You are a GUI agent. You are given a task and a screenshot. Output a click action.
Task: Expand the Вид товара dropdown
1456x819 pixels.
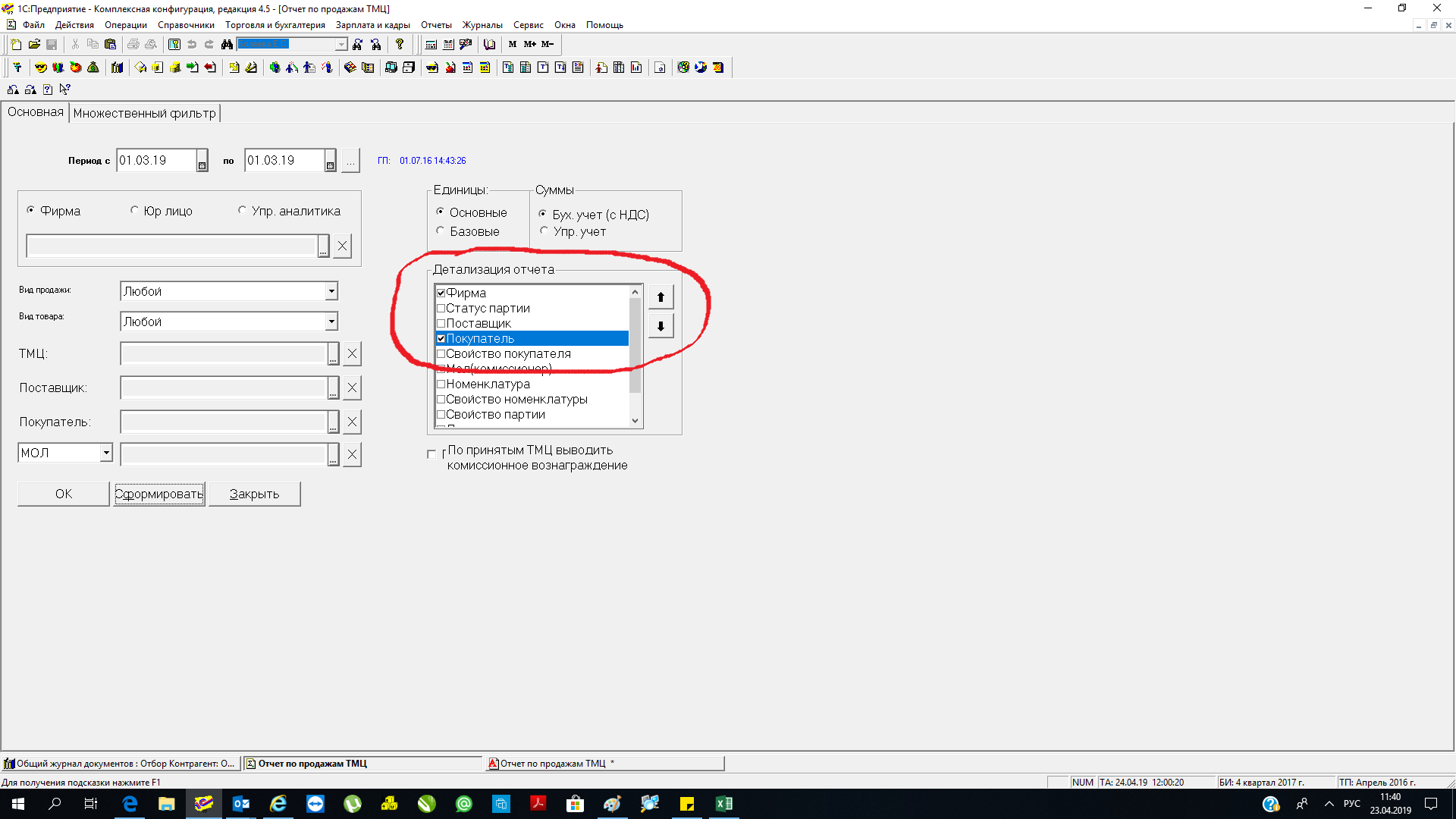point(331,322)
